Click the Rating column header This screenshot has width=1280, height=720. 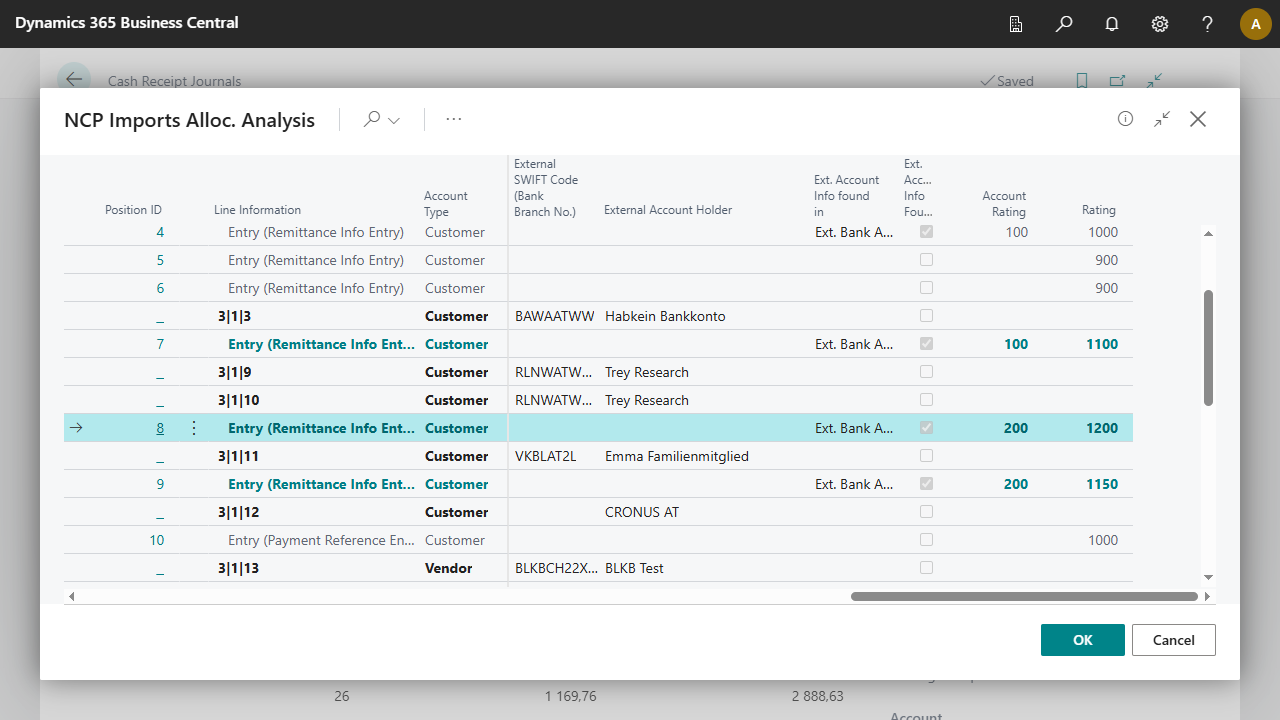pyautogui.click(x=1098, y=210)
